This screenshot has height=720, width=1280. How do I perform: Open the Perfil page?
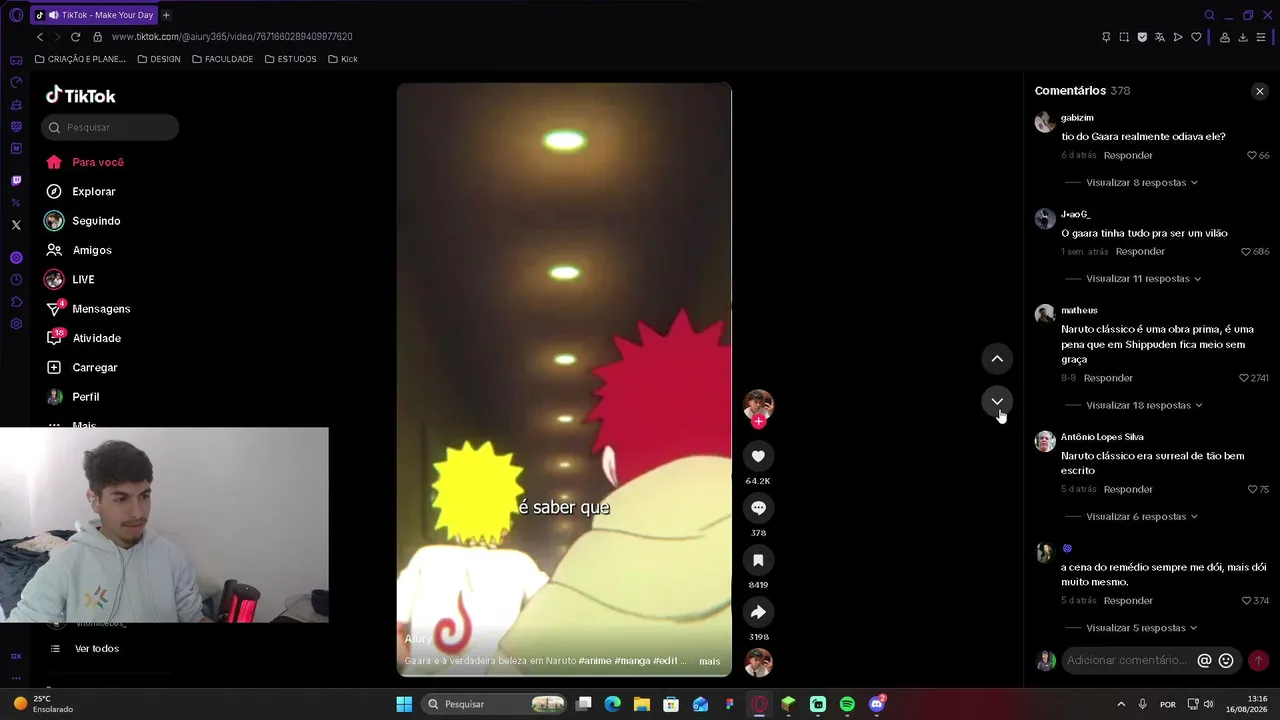(x=73, y=397)
